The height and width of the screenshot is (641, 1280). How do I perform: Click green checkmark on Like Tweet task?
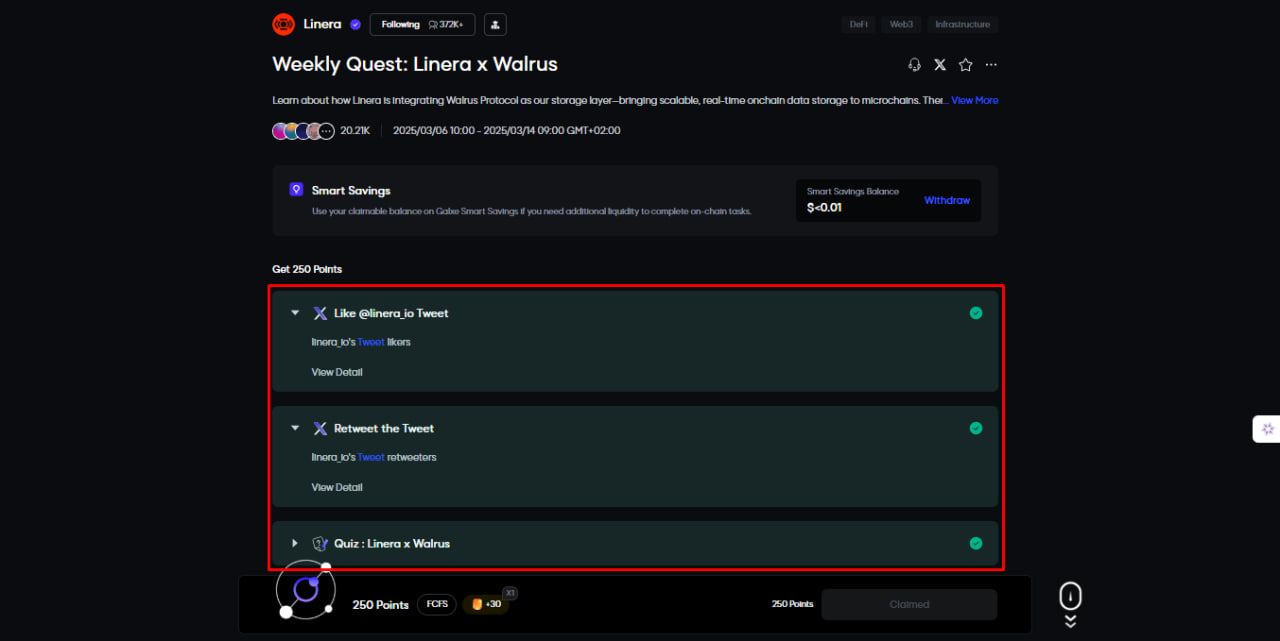976,313
